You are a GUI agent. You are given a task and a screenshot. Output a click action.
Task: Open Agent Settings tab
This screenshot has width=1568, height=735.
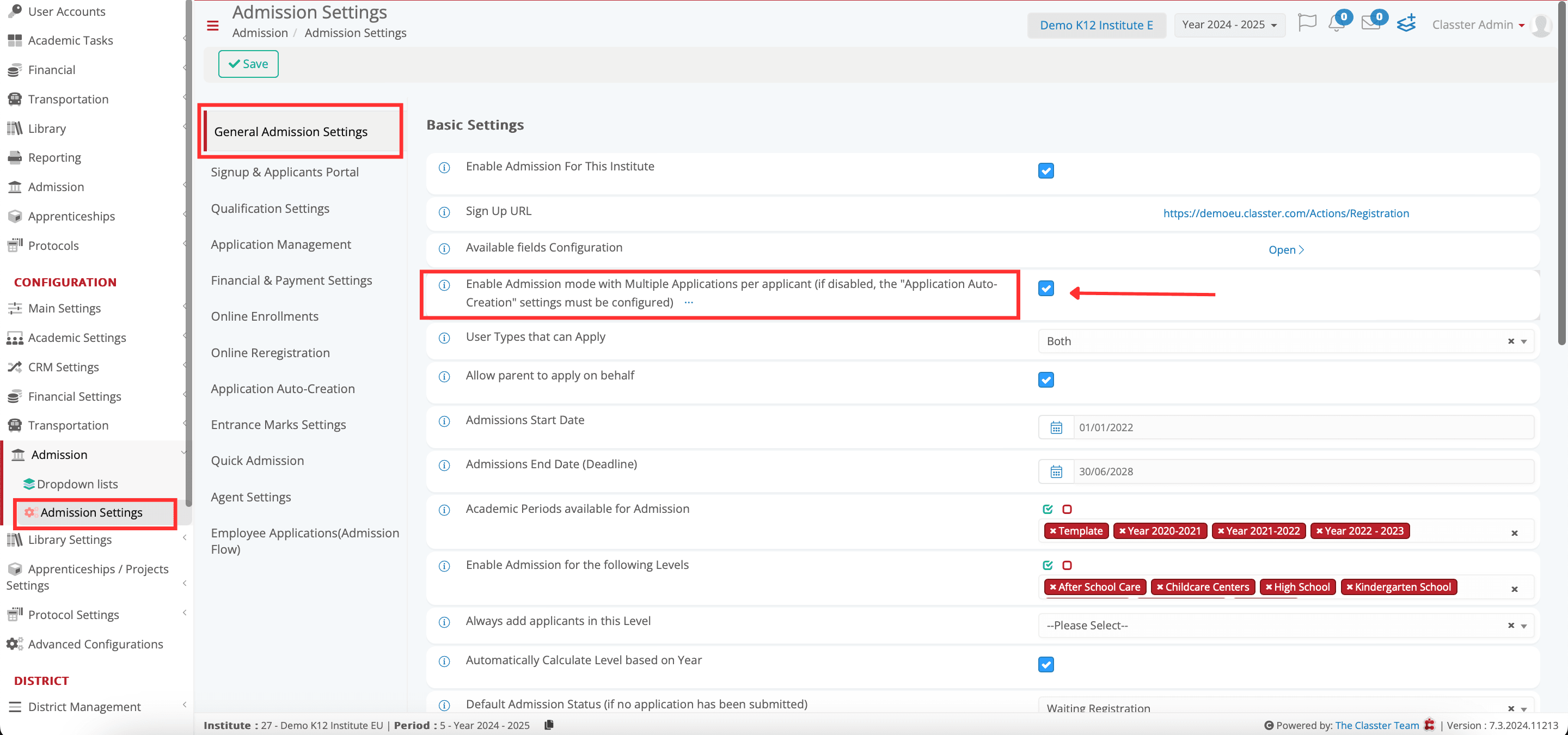(x=251, y=497)
